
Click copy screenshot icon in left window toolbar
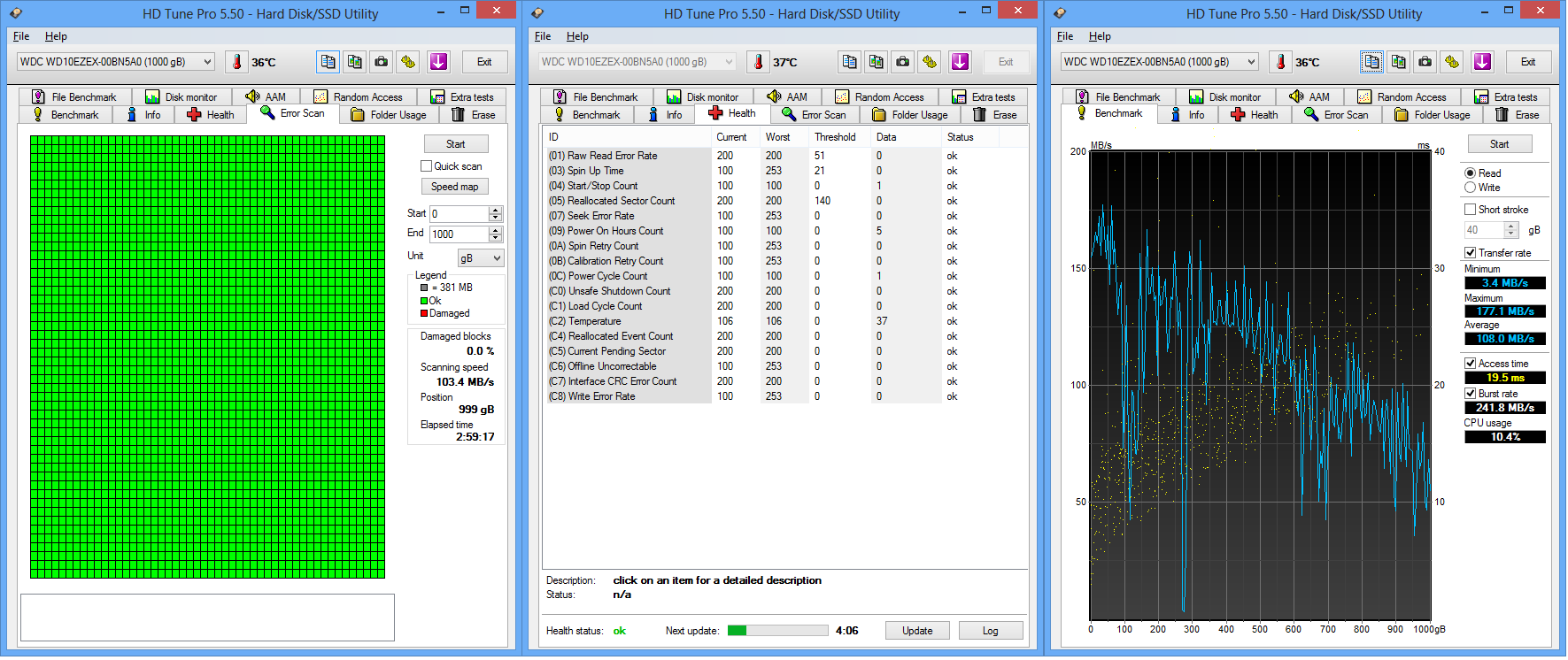(355, 62)
